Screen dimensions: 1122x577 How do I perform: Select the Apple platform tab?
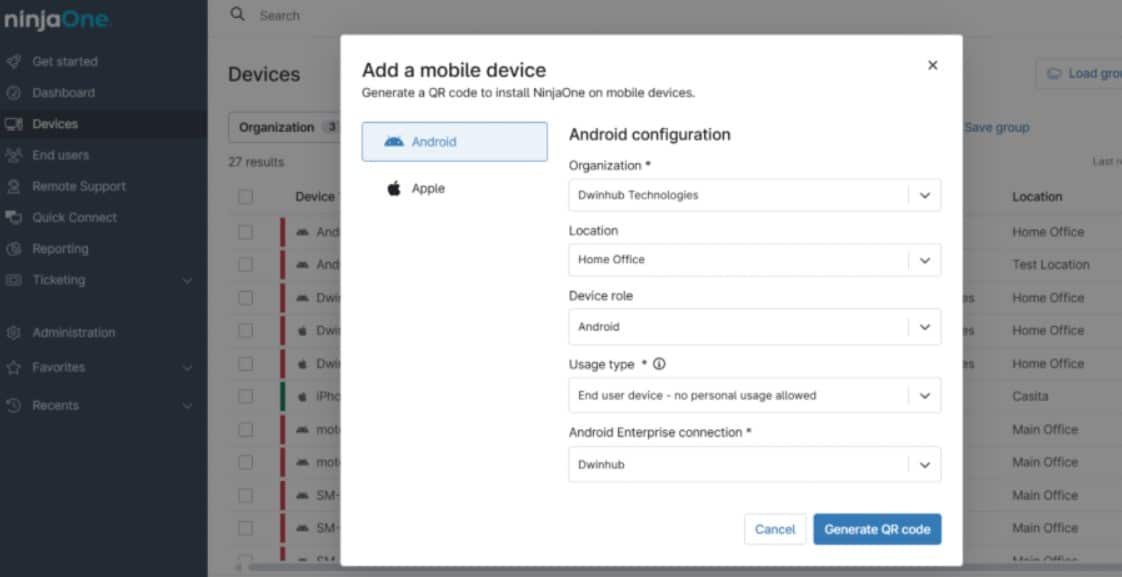click(454, 188)
